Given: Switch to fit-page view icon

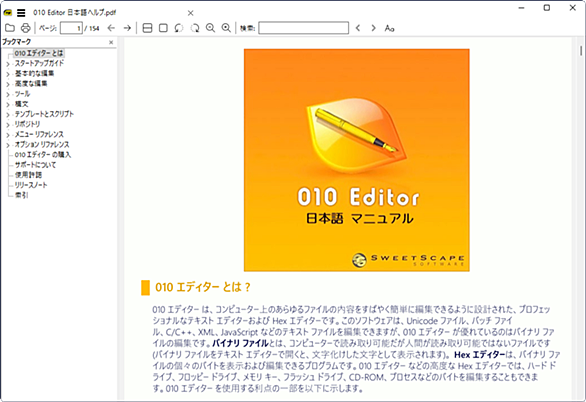Looking at the screenshot, I should [x=163, y=28].
